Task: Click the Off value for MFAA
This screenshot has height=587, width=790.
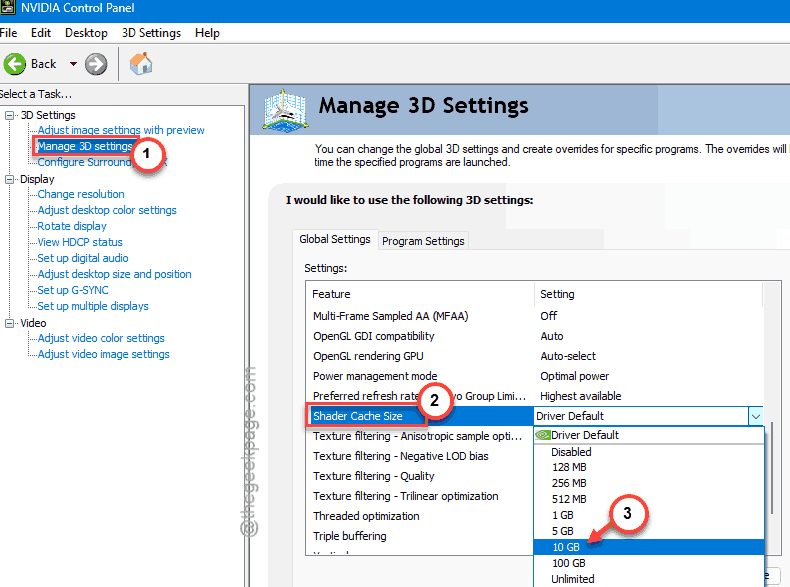Action: (x=549, y=316)
